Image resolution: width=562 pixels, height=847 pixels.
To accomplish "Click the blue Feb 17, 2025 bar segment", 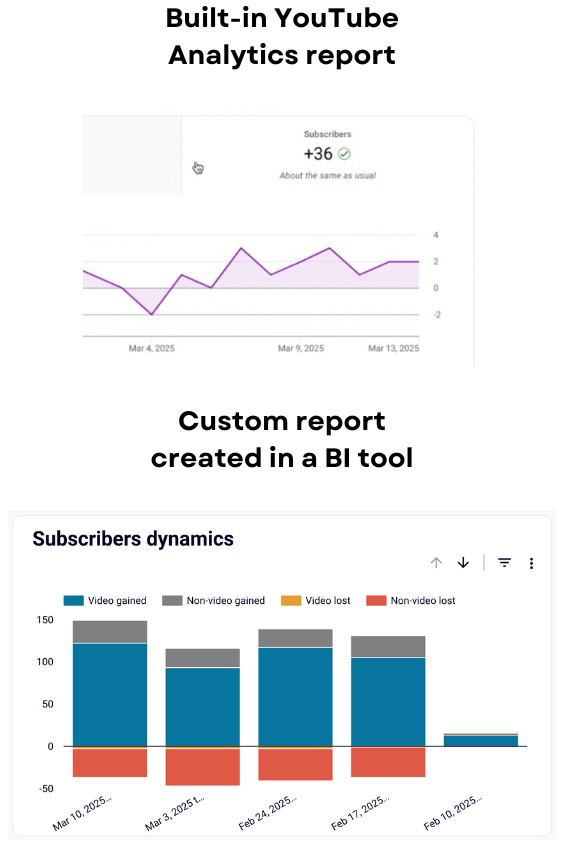I will click(x=388, y=702).
